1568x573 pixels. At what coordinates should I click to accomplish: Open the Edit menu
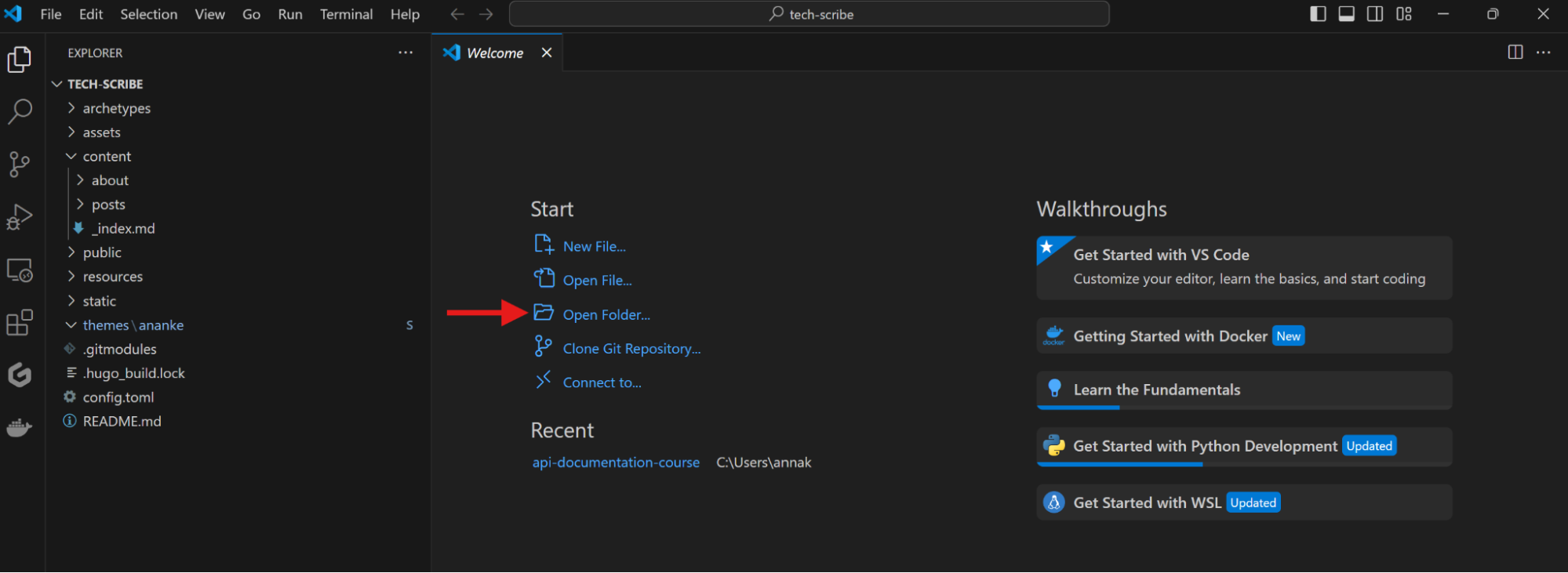click(x=91, y=14)
